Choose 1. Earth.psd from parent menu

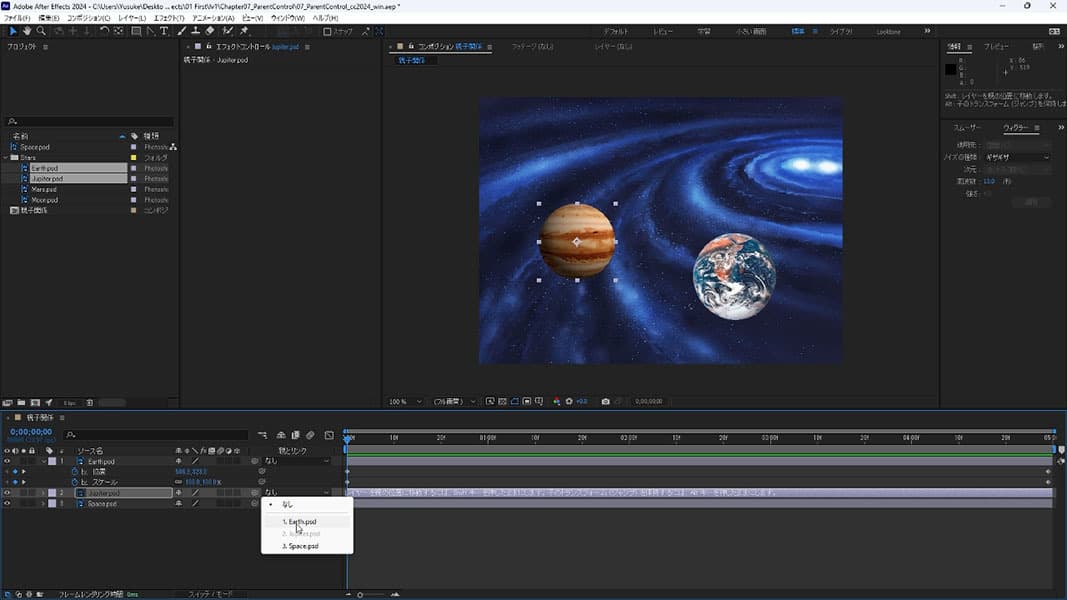(300, 522)
